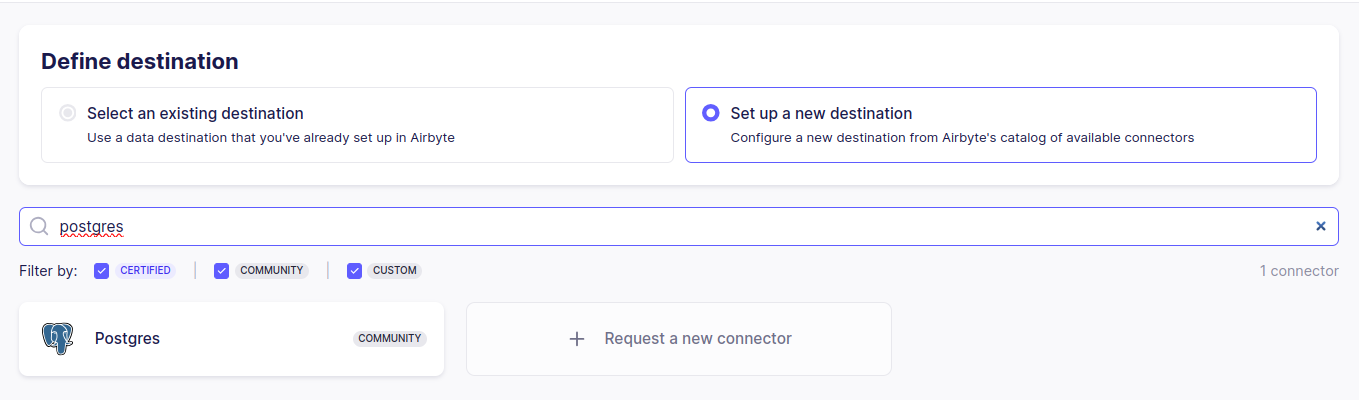Click the Community filter badge label
This screenshot has height=400, width=1359.
(x=271, y=271)
